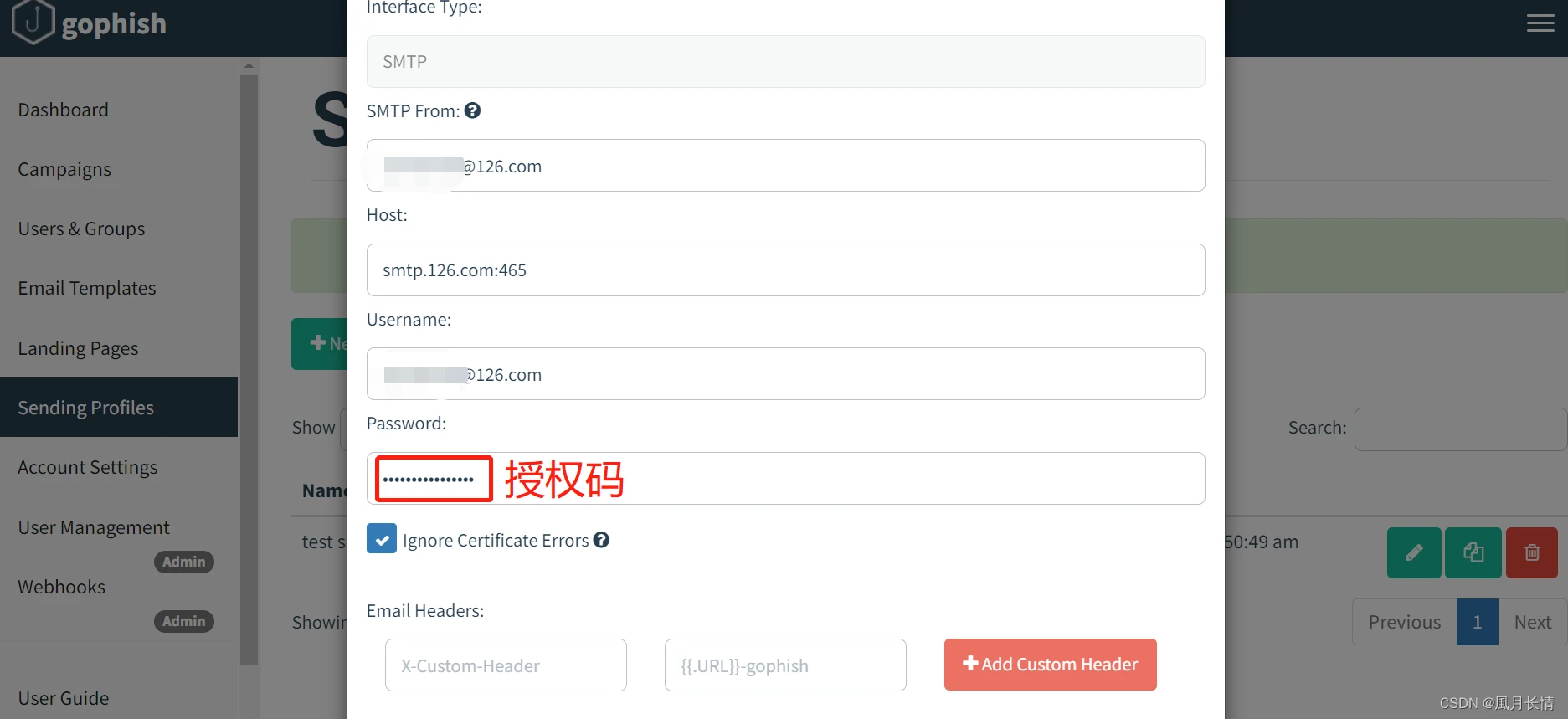Open SMTP From help tooltip icon
Screen dimensions: 1568x719
[x=473, y=110]
